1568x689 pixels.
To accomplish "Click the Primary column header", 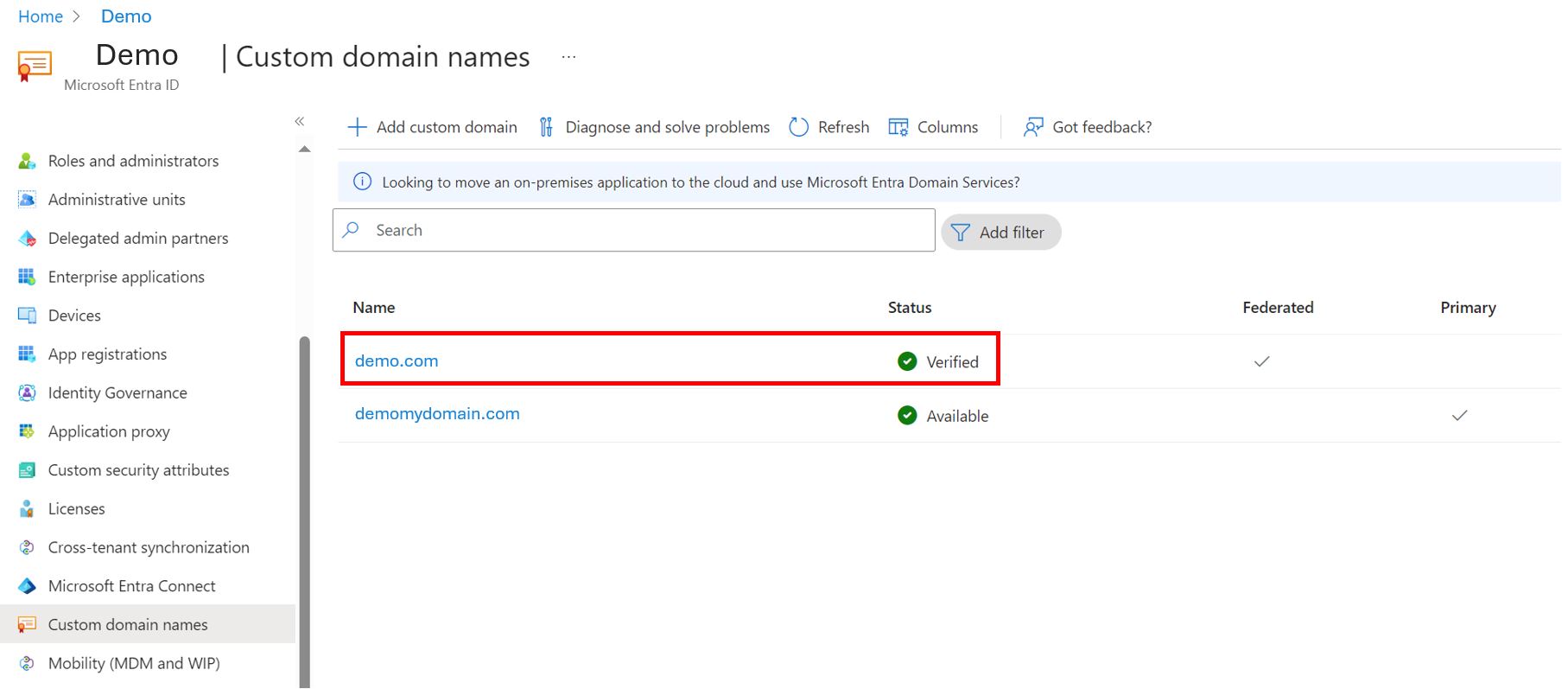I will click(x=1468, y=308).
